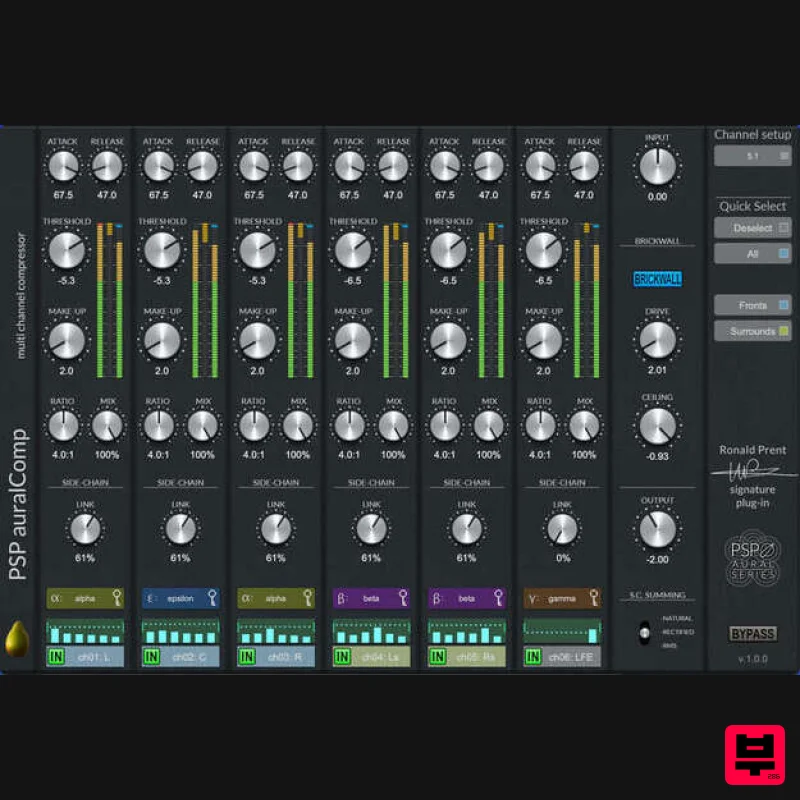The height and width of the screenshot is (800, 800).
Task: Click the sidechain key icon on ch06: LFE strip
Action: (x=592, y=597)
